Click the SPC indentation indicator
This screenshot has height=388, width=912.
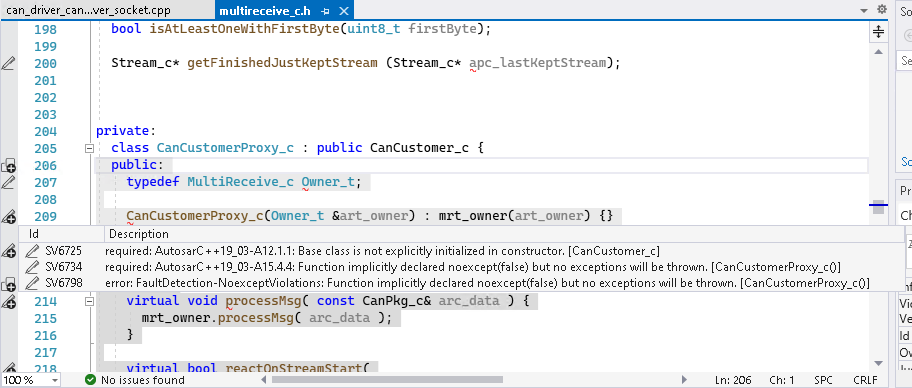coord(823,380)
